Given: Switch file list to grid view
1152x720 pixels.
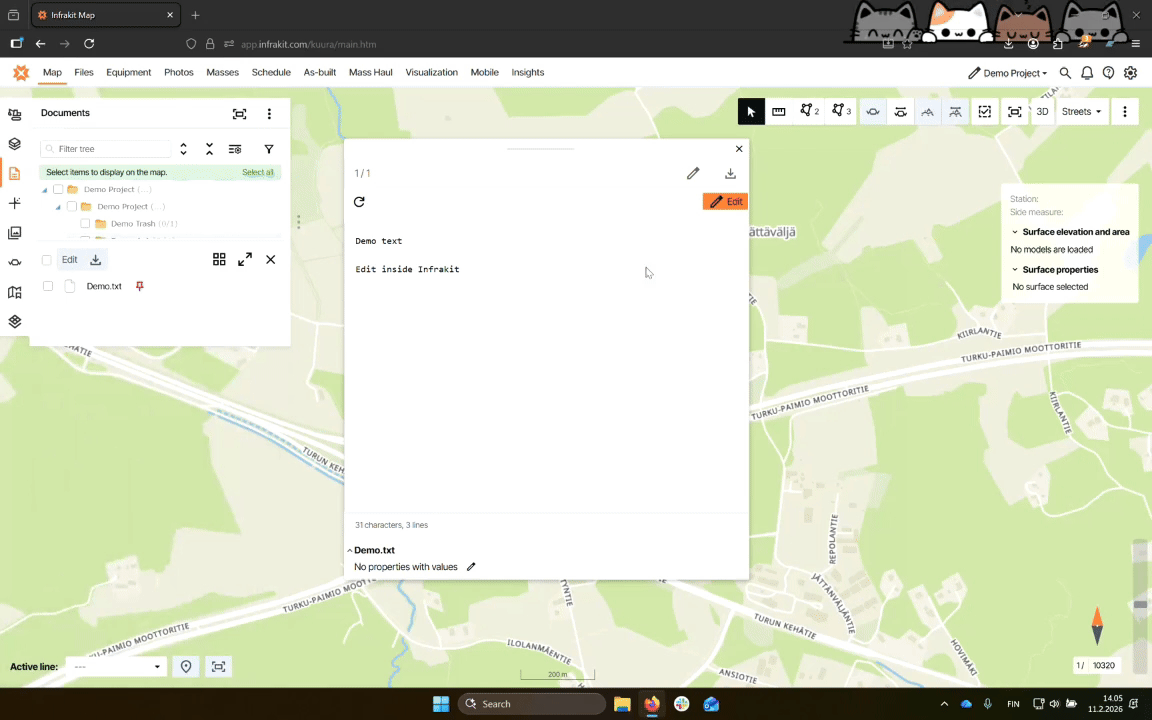Looking at the screenshot, I should tap(219, 260).
